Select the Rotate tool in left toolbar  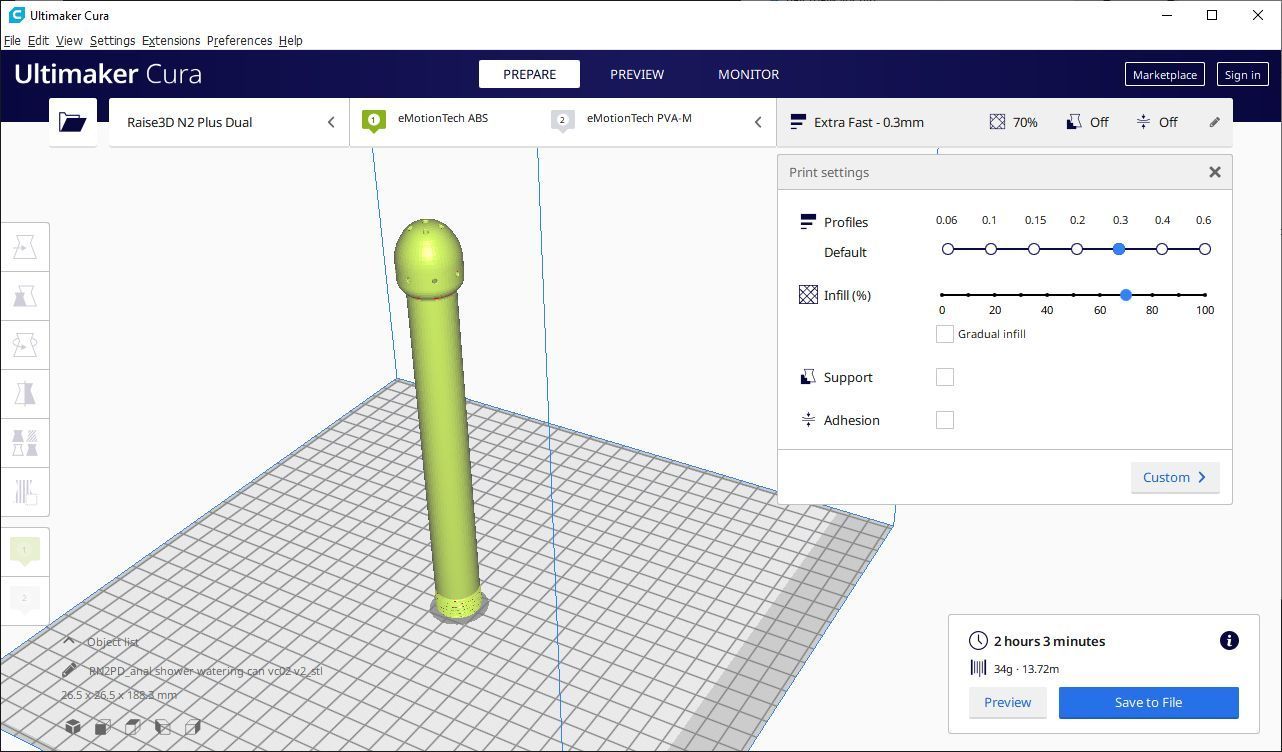pos(25,345)
